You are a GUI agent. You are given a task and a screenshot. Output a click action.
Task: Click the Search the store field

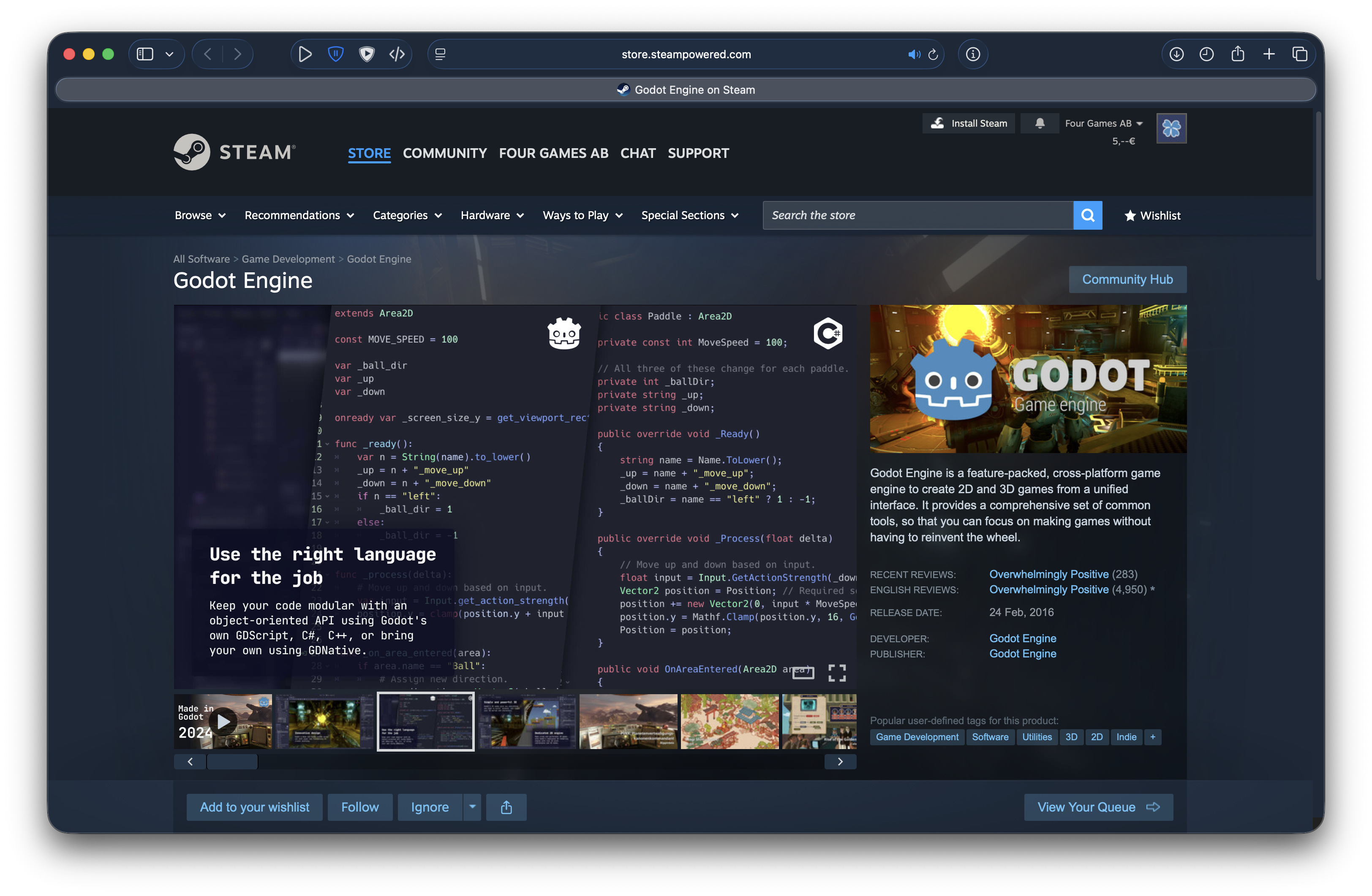(918, 215)
